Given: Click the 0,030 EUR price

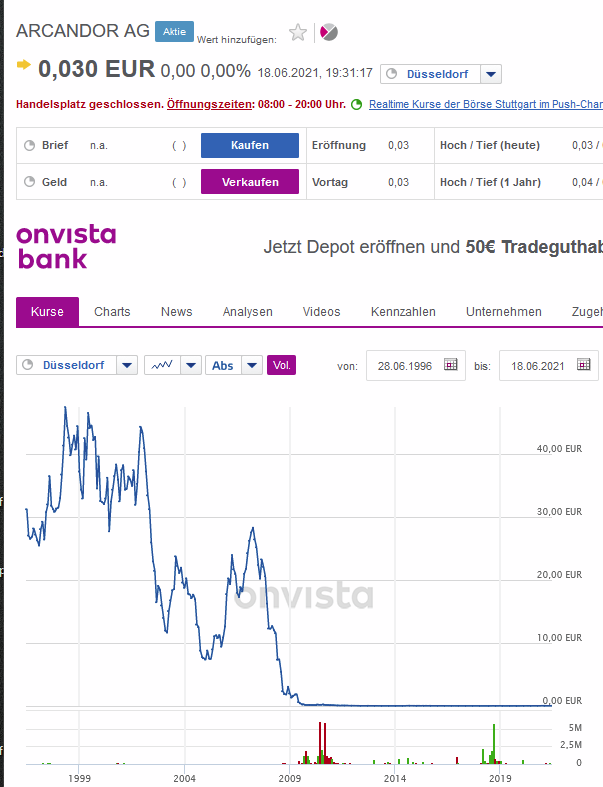Looking at the screenshot, I should (x=96, y=69).
